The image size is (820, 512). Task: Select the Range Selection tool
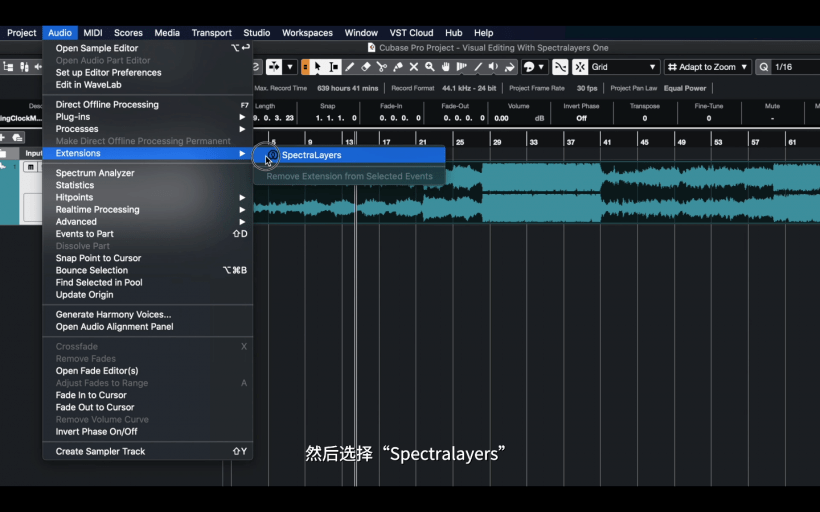point(333,67)
